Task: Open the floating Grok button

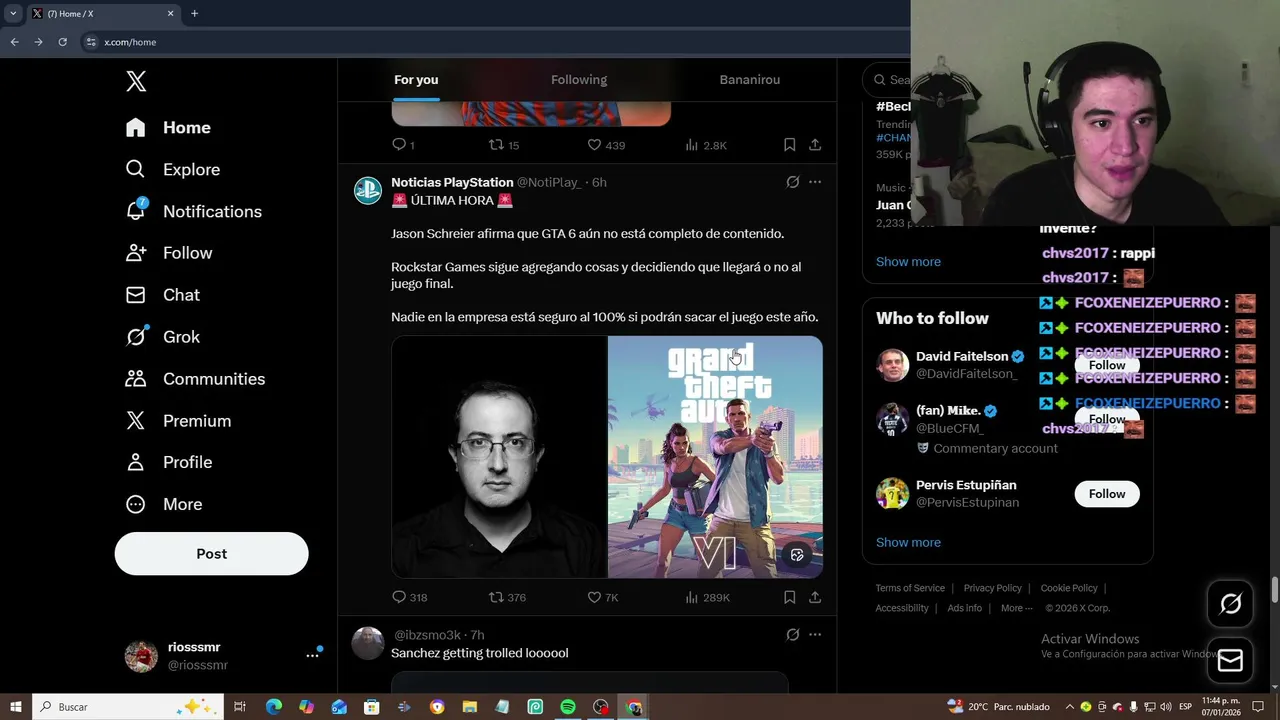Action: click(x=1230, y=603)
